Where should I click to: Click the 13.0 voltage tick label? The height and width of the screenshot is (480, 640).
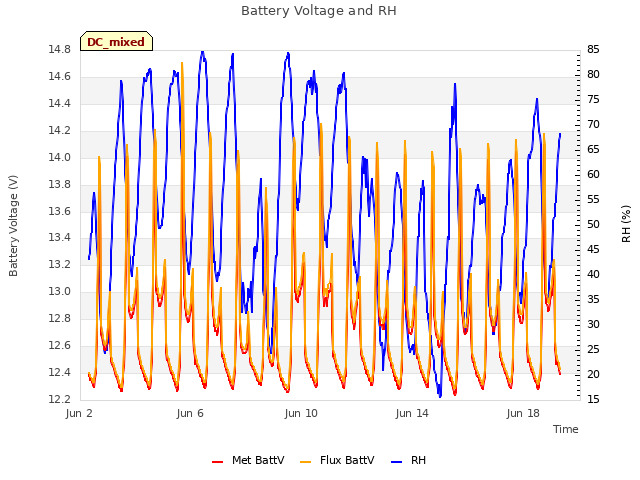pyautogui.click(x=59, y=291)
